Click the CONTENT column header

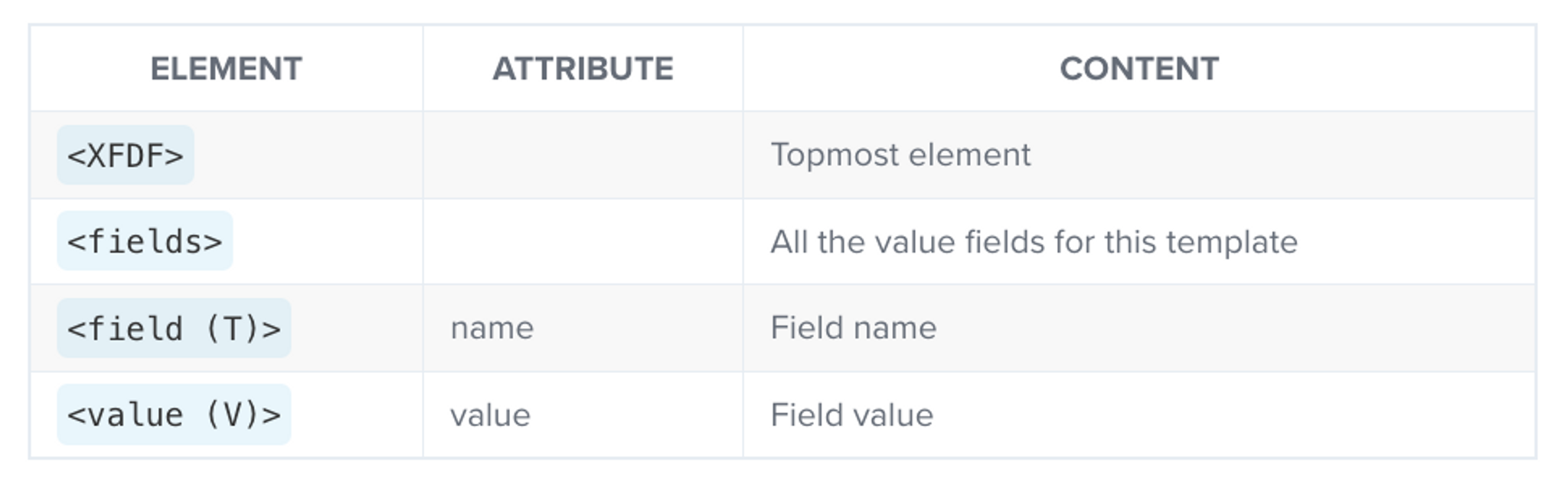point(1139,69)
